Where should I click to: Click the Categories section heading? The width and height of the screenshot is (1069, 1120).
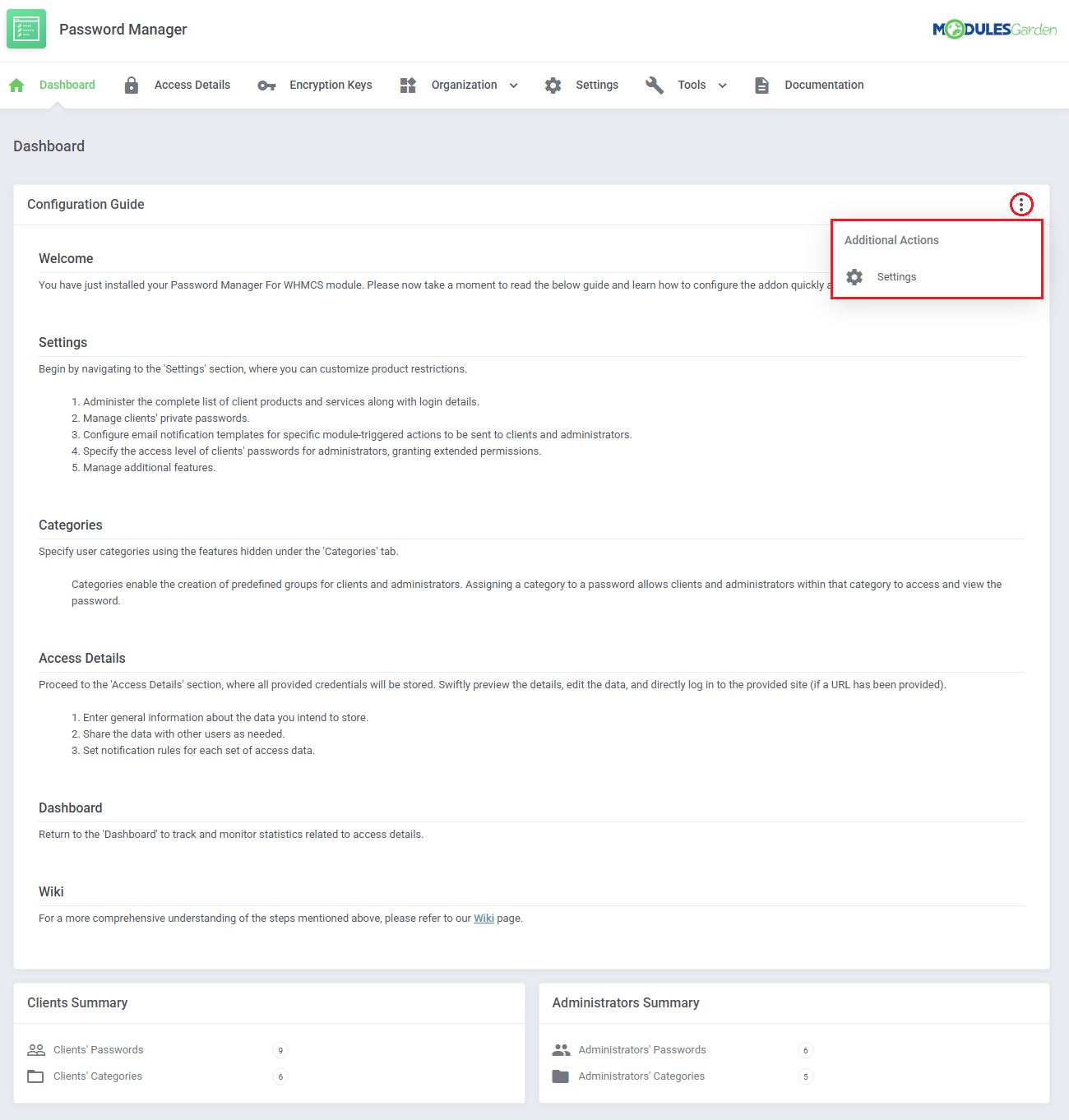pos(71,525)
